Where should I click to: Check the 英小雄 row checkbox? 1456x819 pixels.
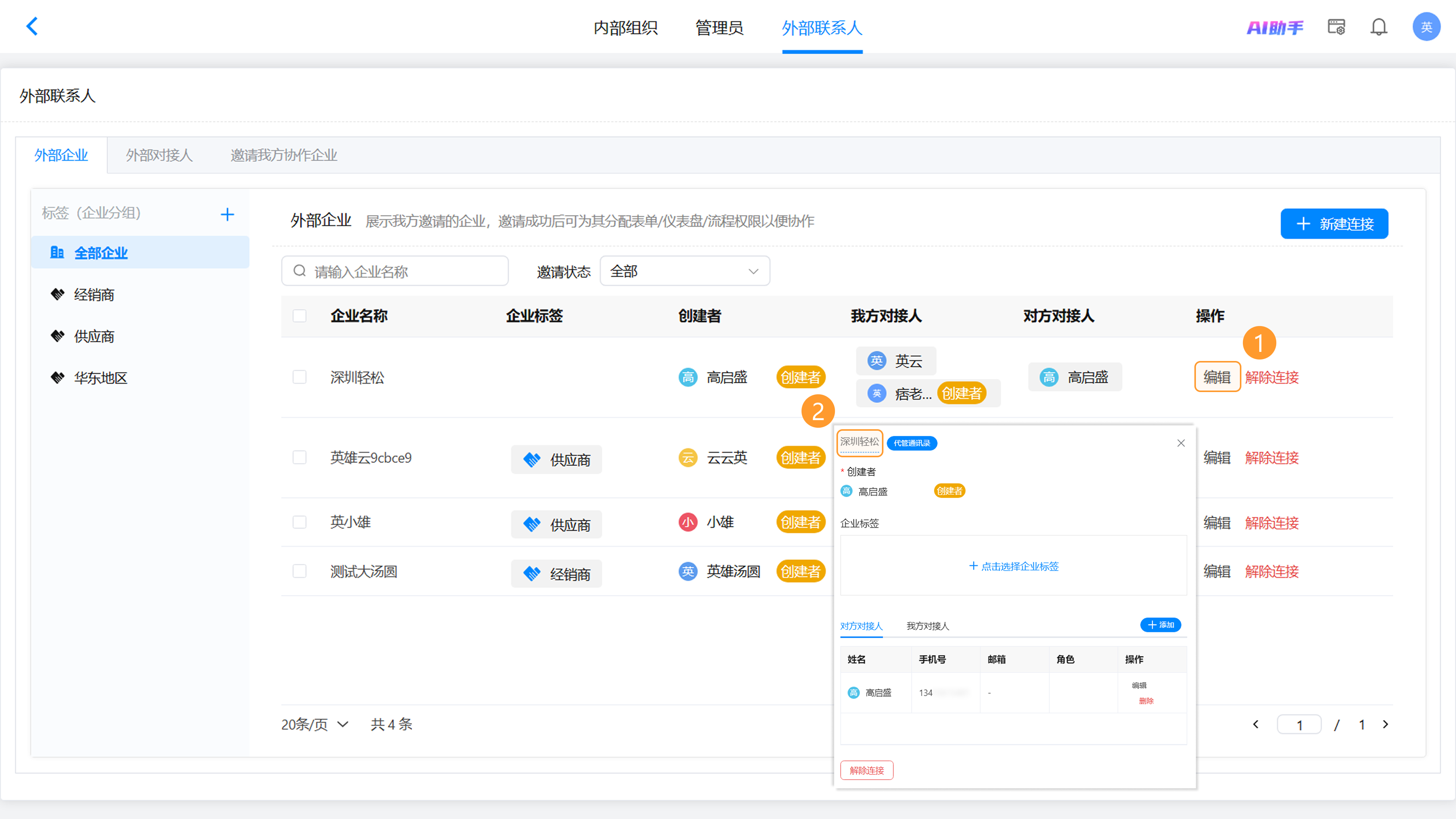click(300, 522)
